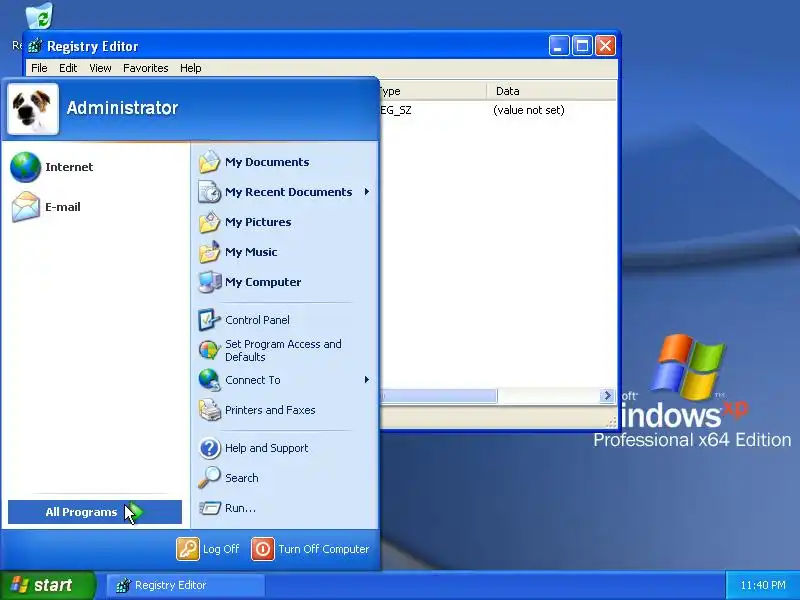The width and height of the screenshot is (800, 600).
Task: Click the 11:40 PM taskbar clock
Action: tap(763, 585)
